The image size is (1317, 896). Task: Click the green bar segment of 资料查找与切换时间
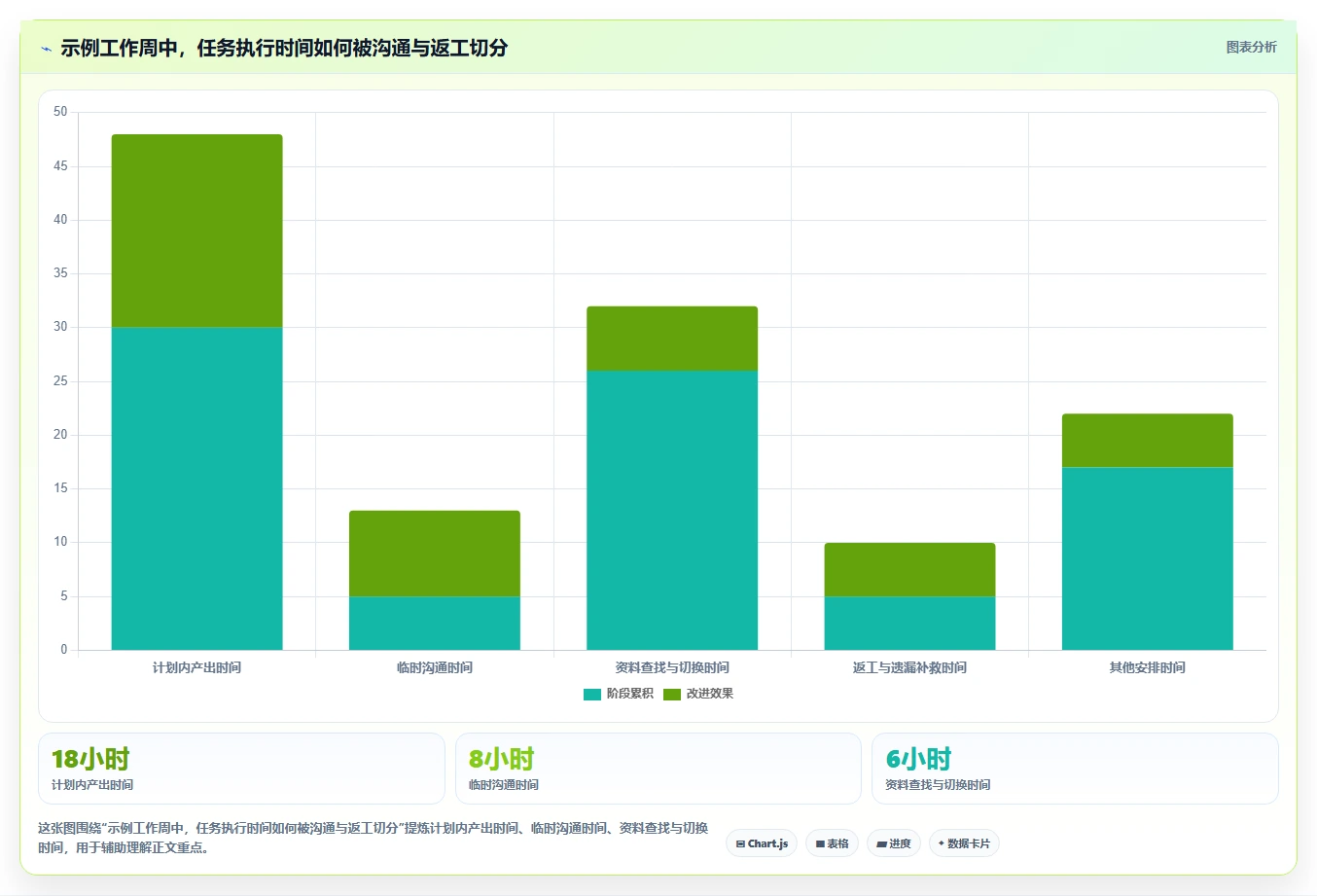click(672, 339)
